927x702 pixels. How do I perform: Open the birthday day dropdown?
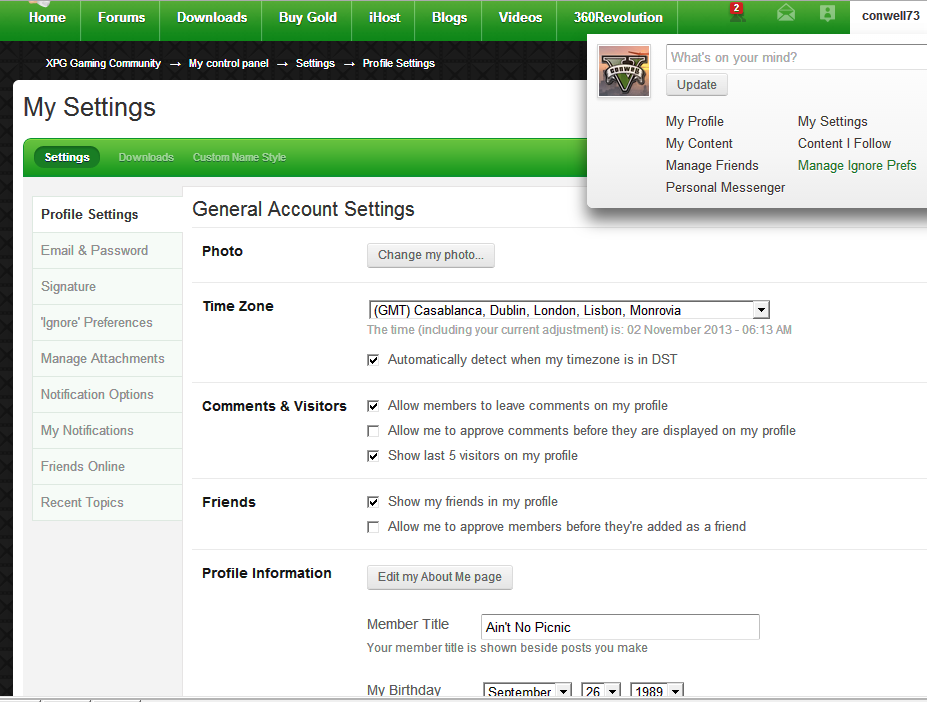click(612, 692)
